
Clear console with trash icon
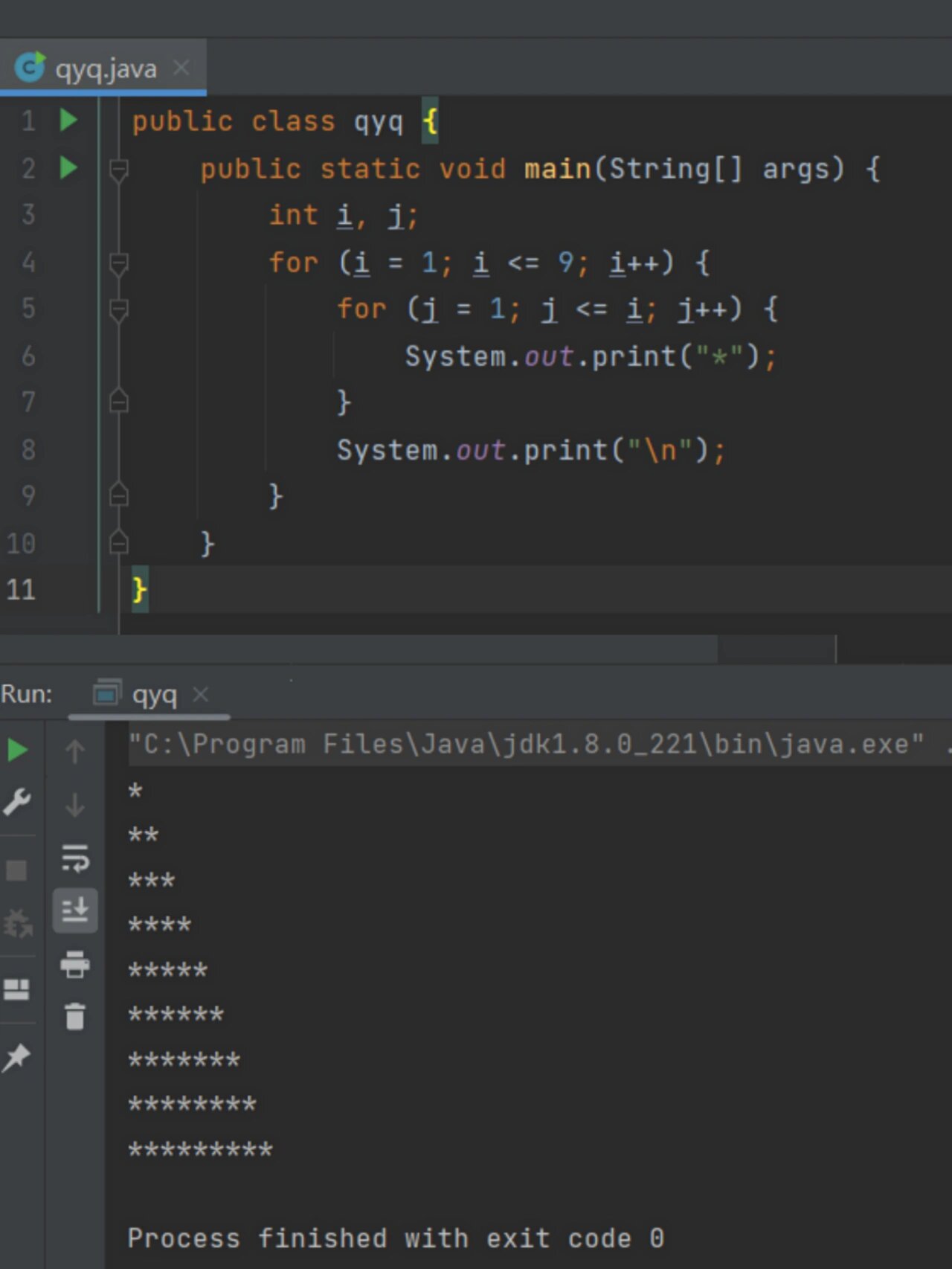point(74,1016)
